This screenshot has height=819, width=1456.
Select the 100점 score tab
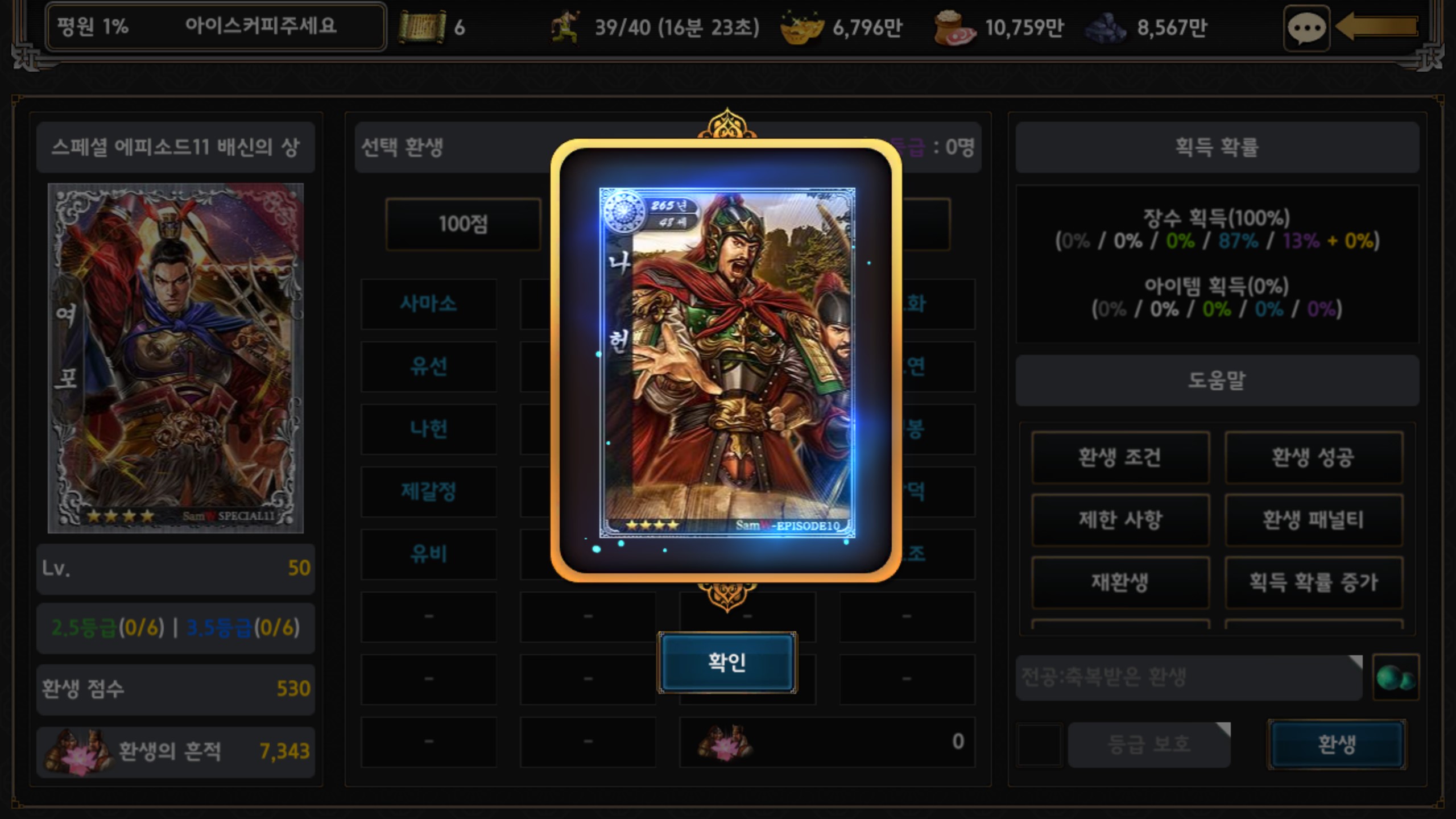coord(464,224)
